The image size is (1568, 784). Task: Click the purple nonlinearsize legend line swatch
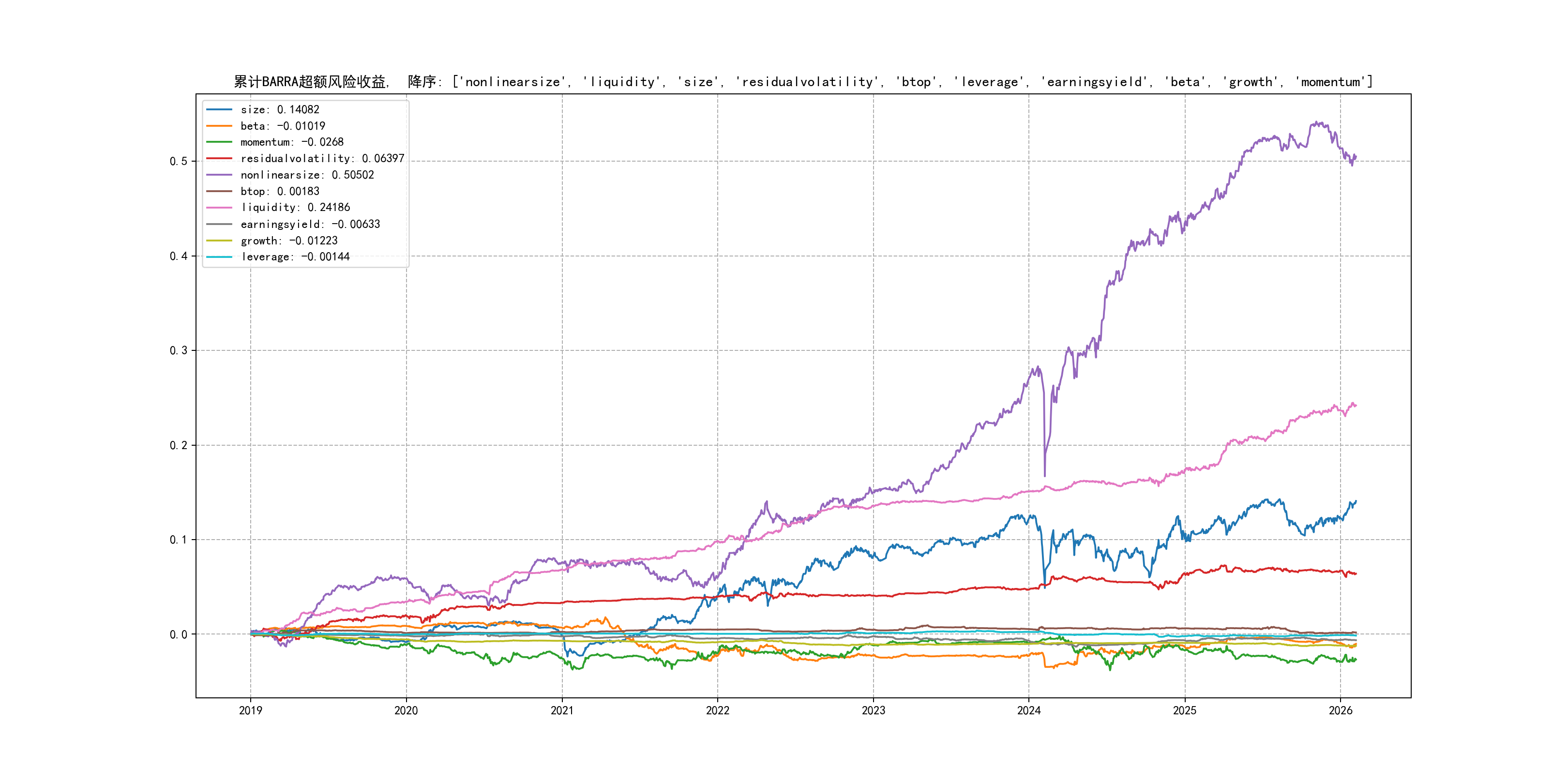pos(219,175)
